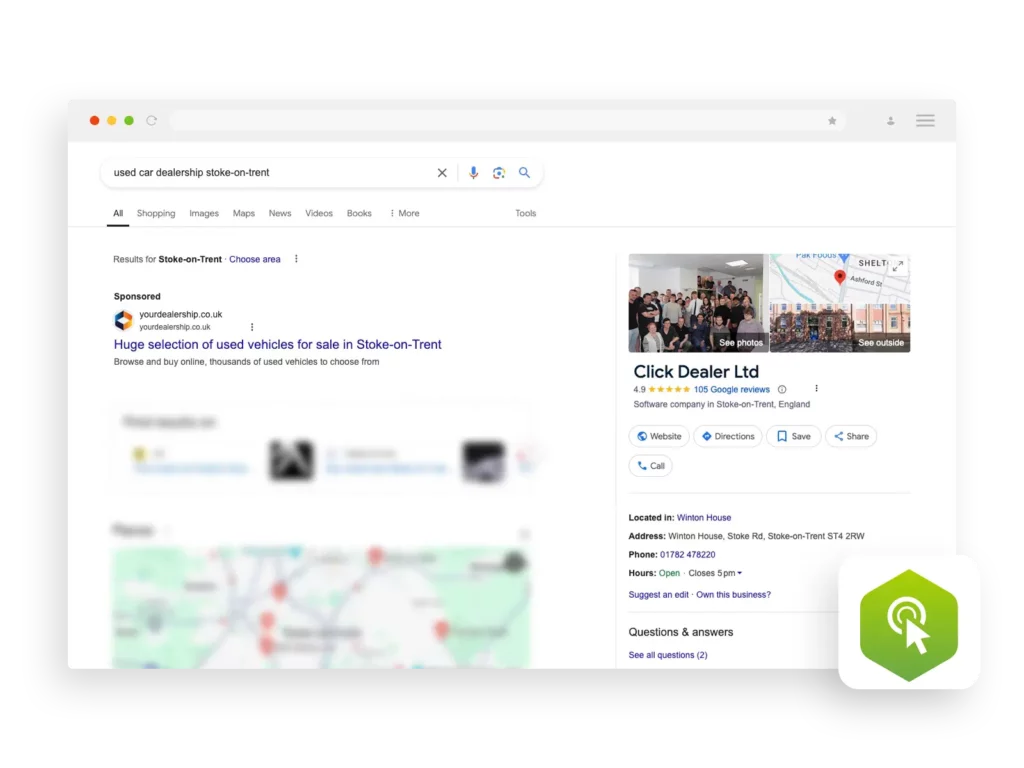Open more options dots beside Google reviews
This screenshot has width=1024, height=768.
click(x=816, y=389)
